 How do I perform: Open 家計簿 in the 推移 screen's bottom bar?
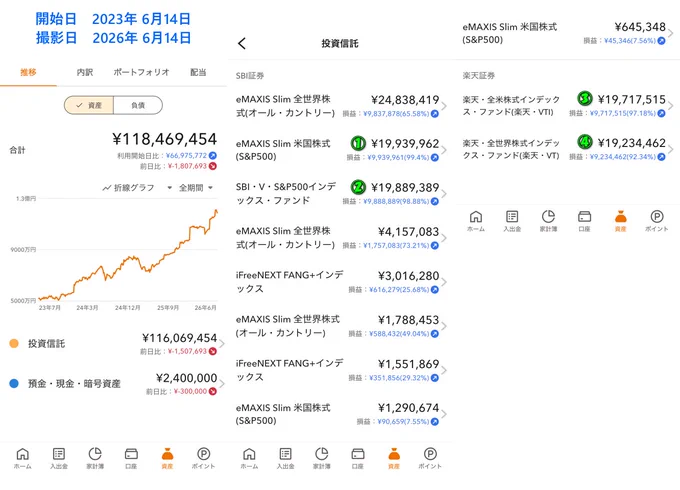(x=95, y=458)
